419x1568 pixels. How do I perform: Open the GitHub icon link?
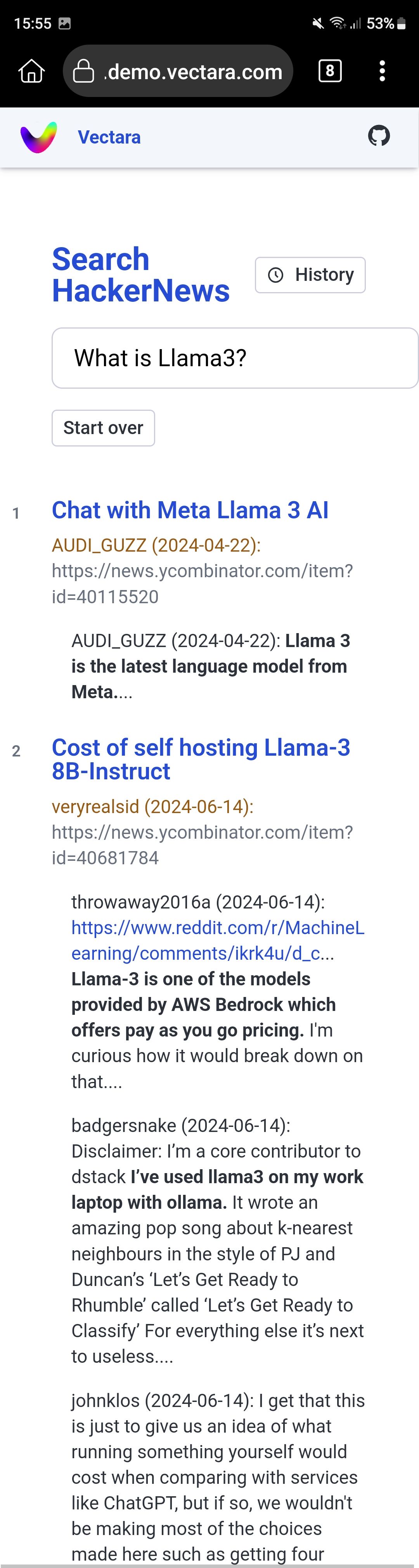point(379,136)
